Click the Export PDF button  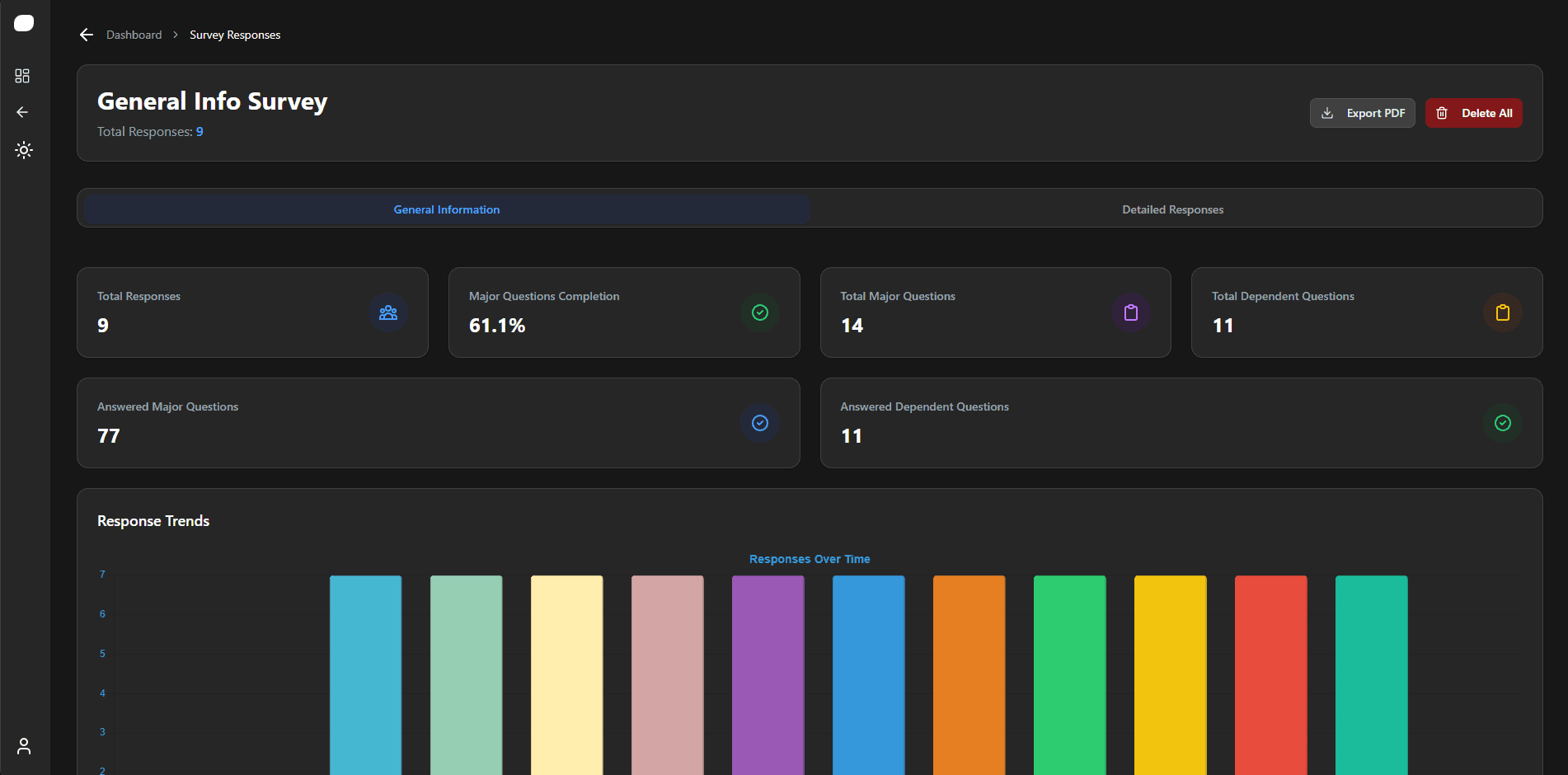pos(1362,113)
